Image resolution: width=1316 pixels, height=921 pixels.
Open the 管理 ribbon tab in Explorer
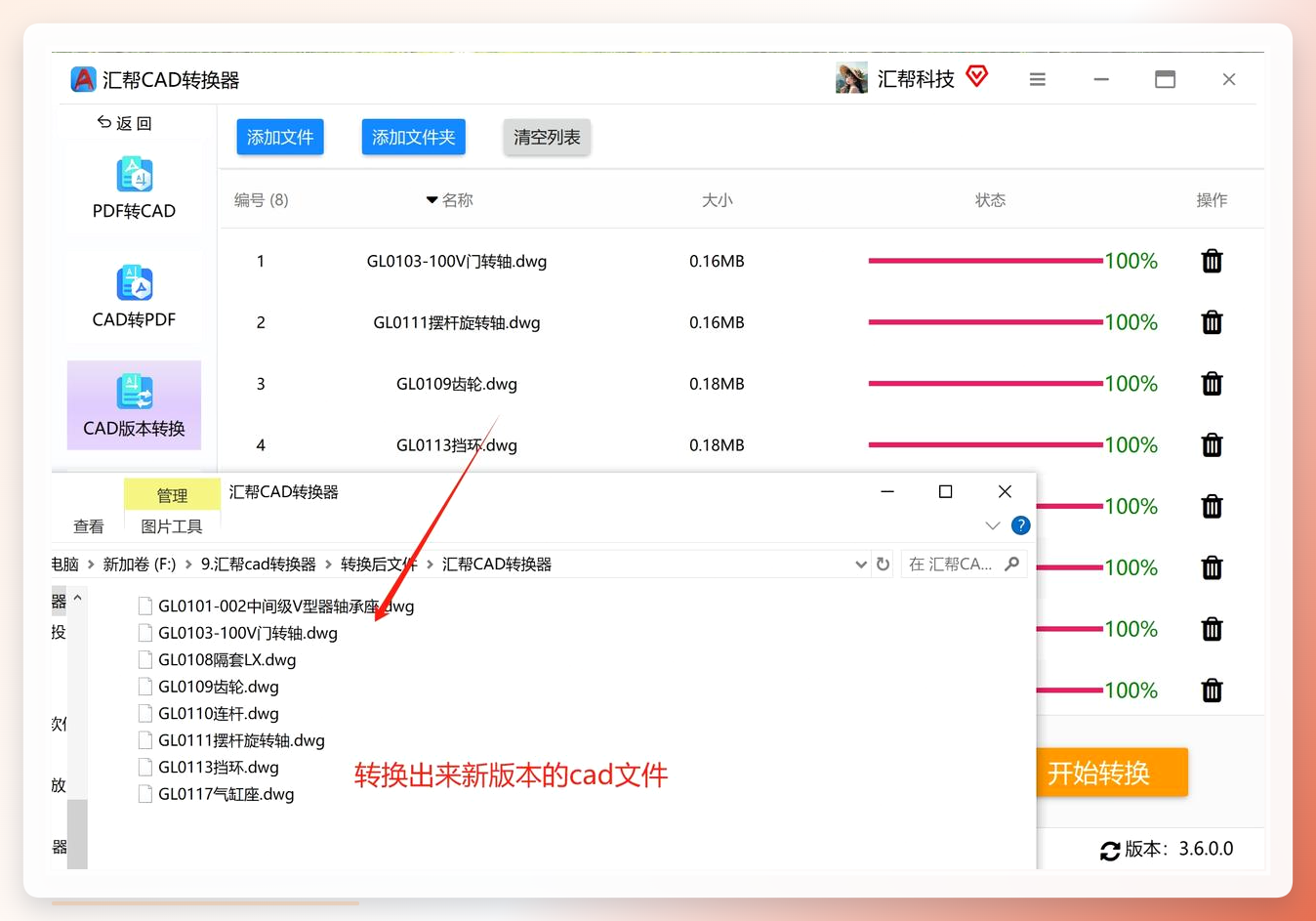click(172, 495)
